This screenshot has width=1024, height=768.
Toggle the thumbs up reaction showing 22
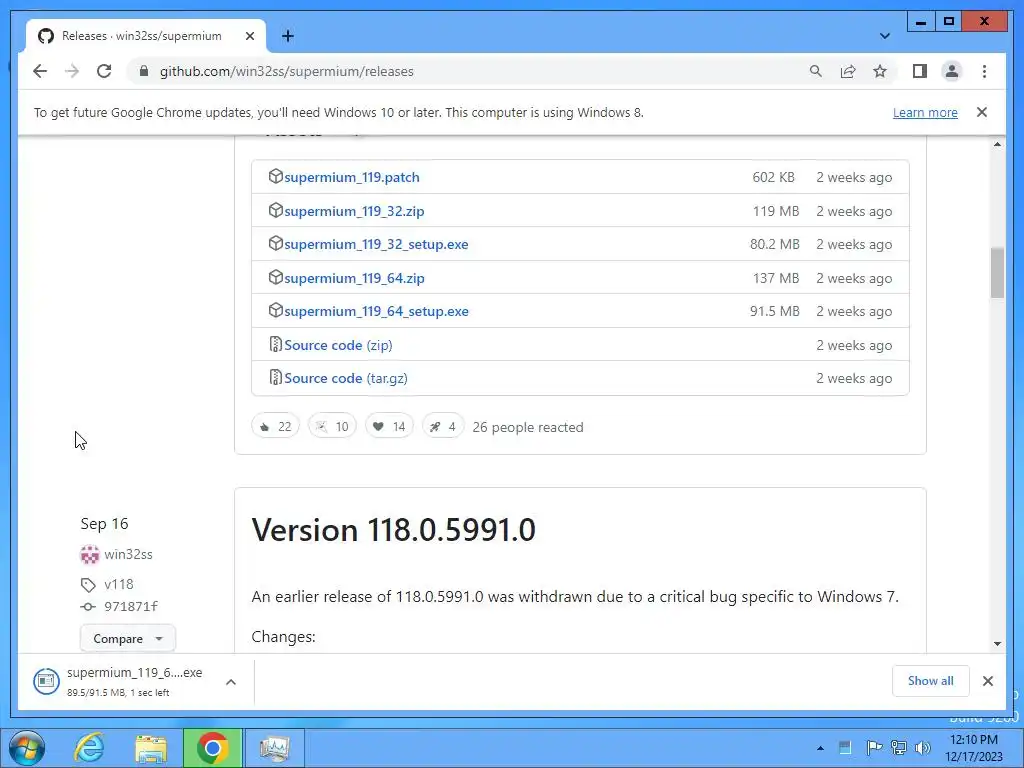point(276,426)
